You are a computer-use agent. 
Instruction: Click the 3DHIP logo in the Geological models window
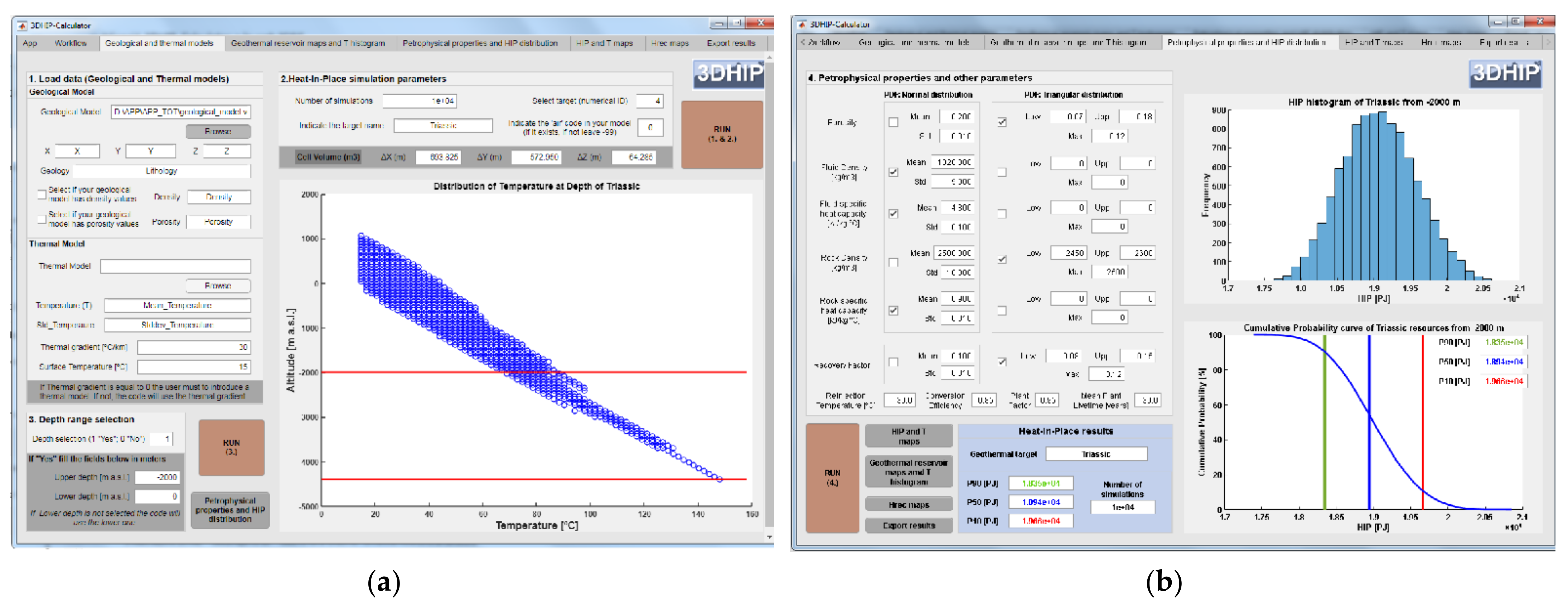pyautogui.click(x=728, y=74)
